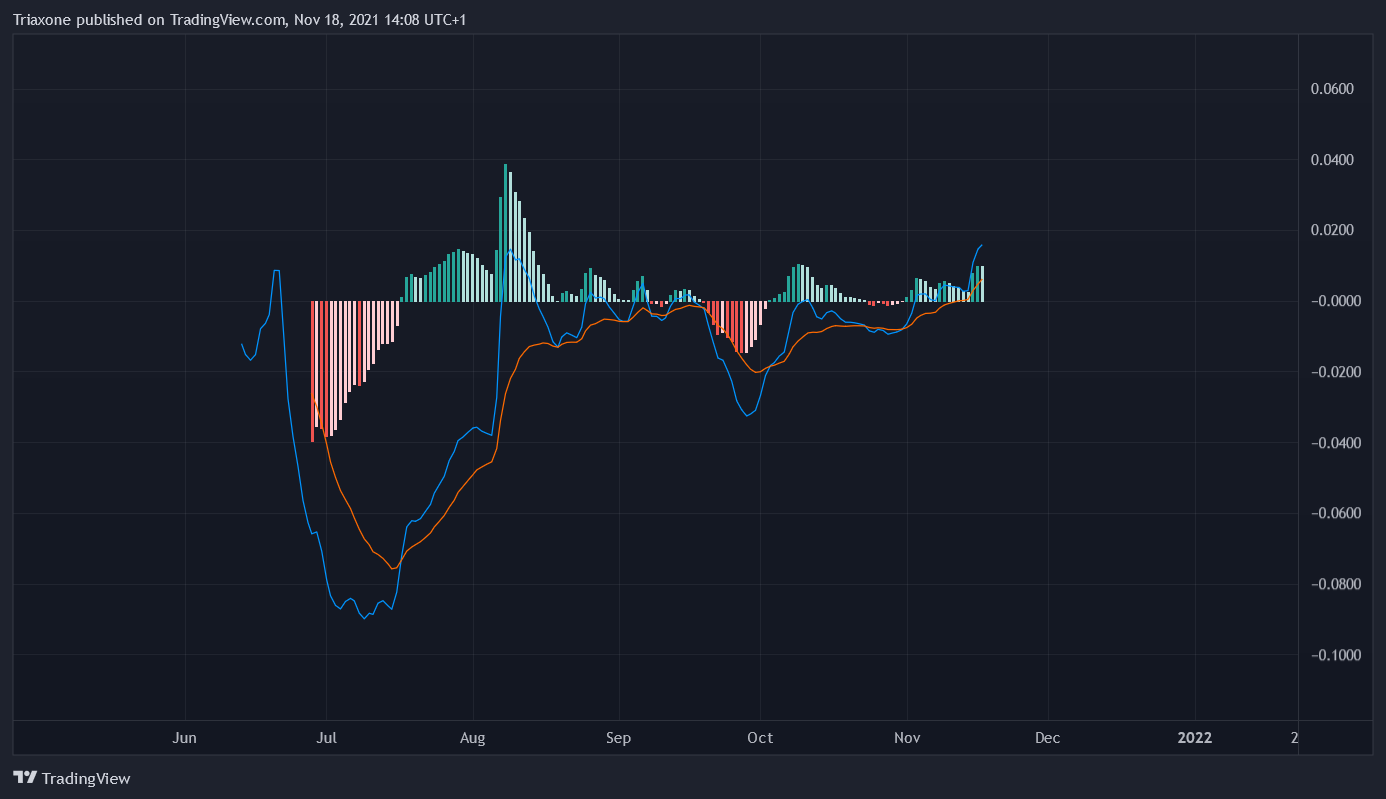Click the 0.0600 price axis label
Screen dimensions: 1386x799
[1332, 89]
